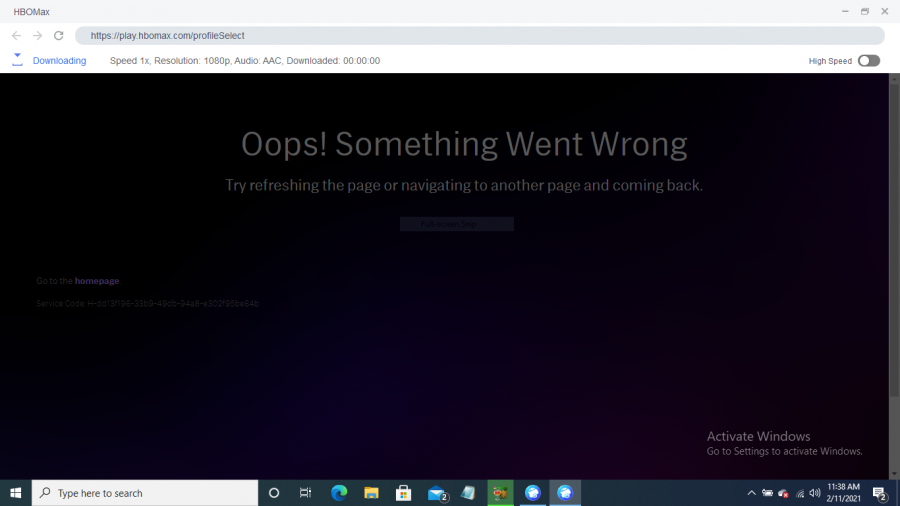Click the Service Code text
The image size is (900, 506).
tap(148, 303)
